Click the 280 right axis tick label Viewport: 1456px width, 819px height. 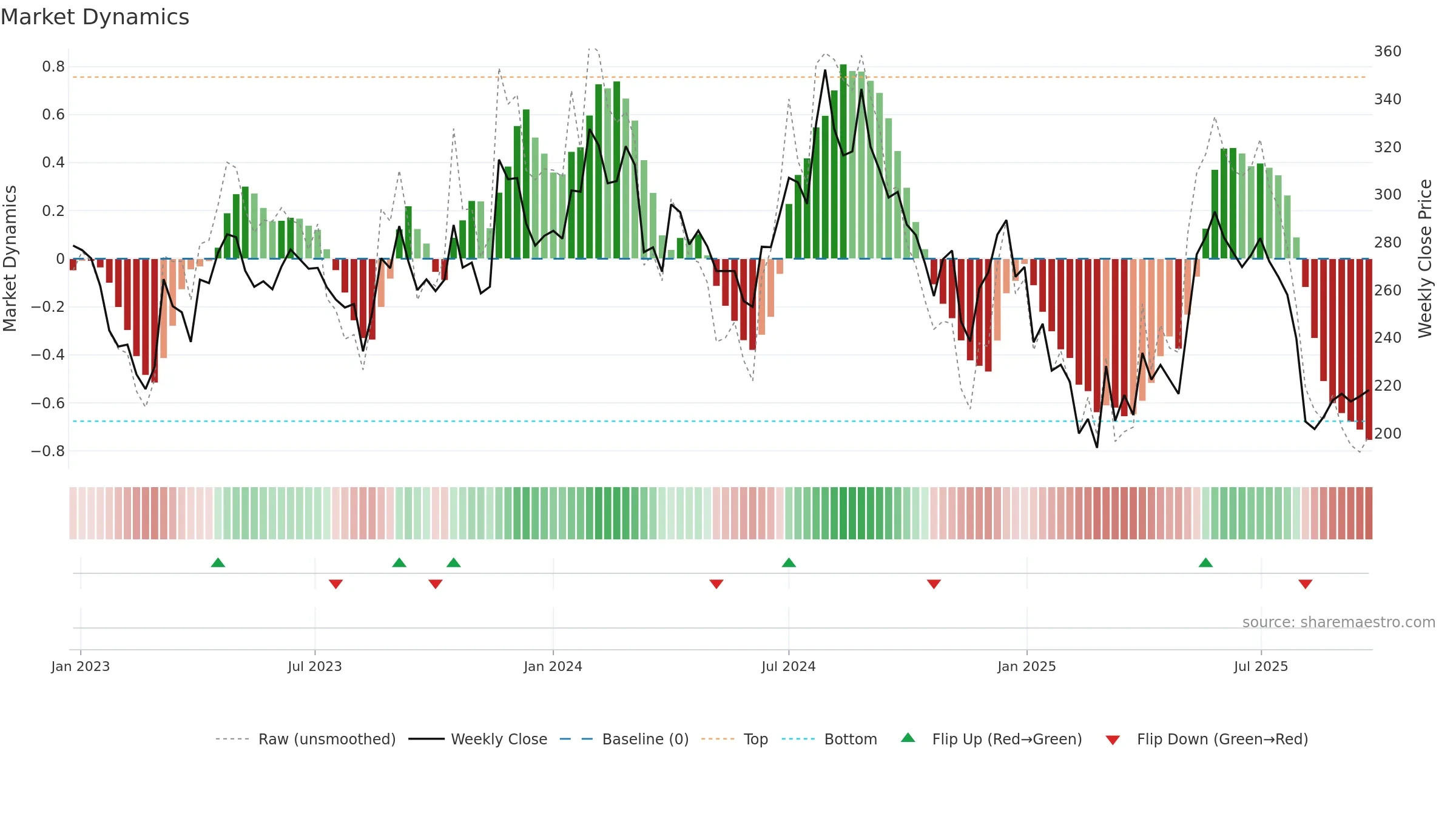pyautogui.click(x=1388, y=242)
